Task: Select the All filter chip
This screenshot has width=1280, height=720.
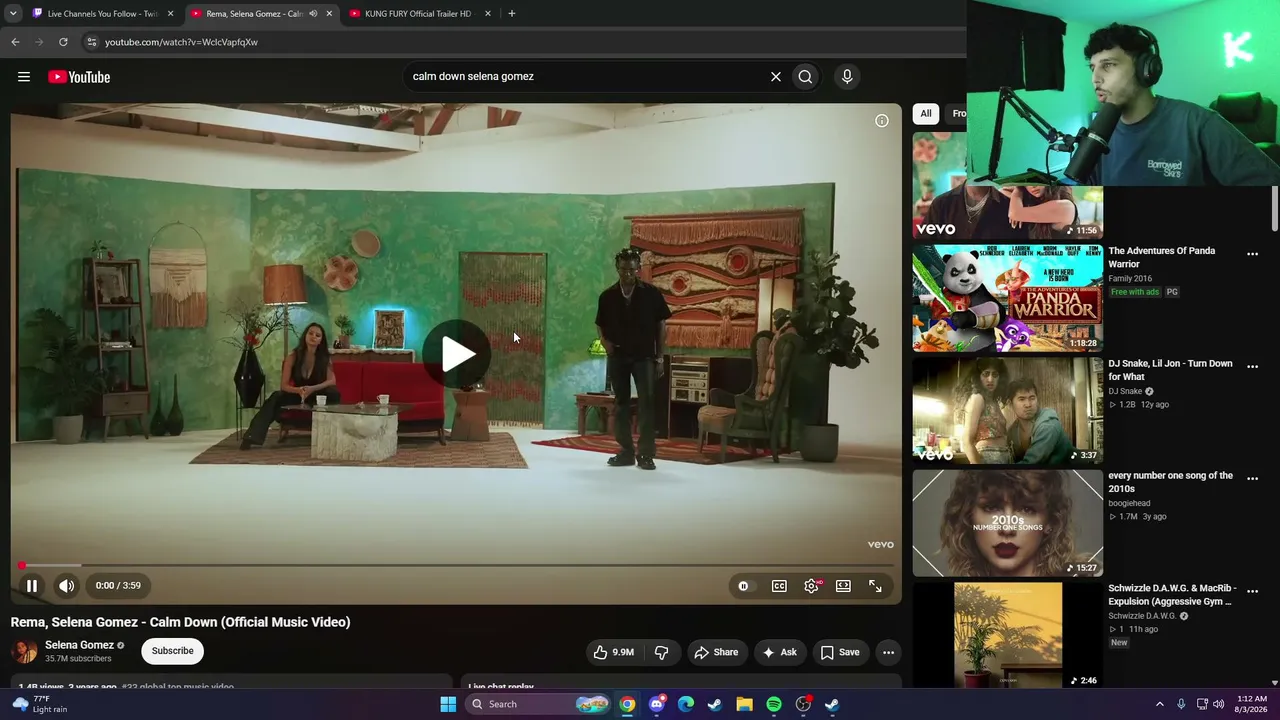Action: click(926, 113)
